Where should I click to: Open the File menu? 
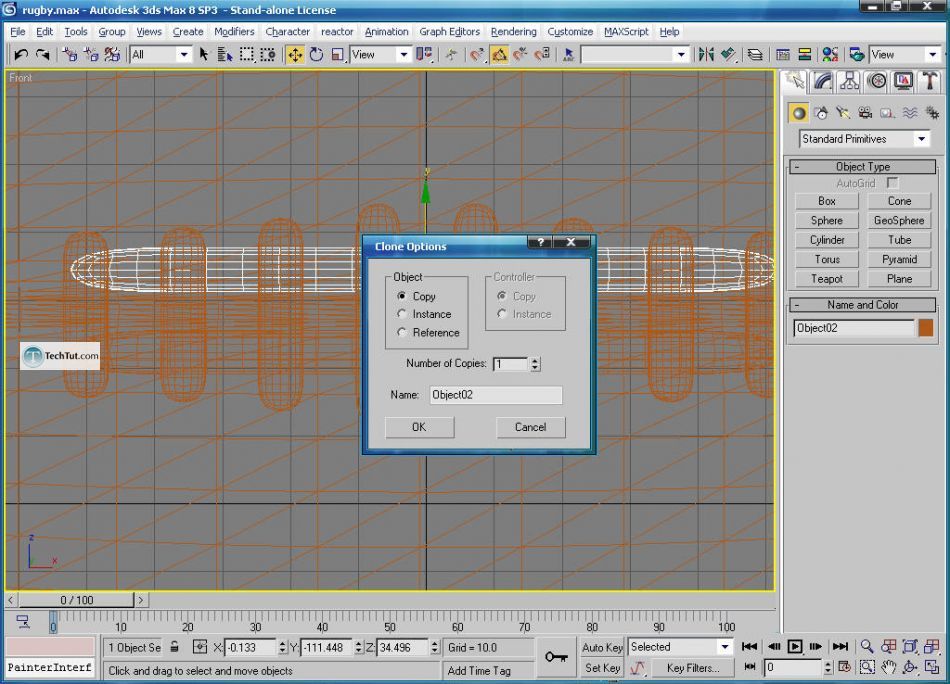tap(18, 32)
